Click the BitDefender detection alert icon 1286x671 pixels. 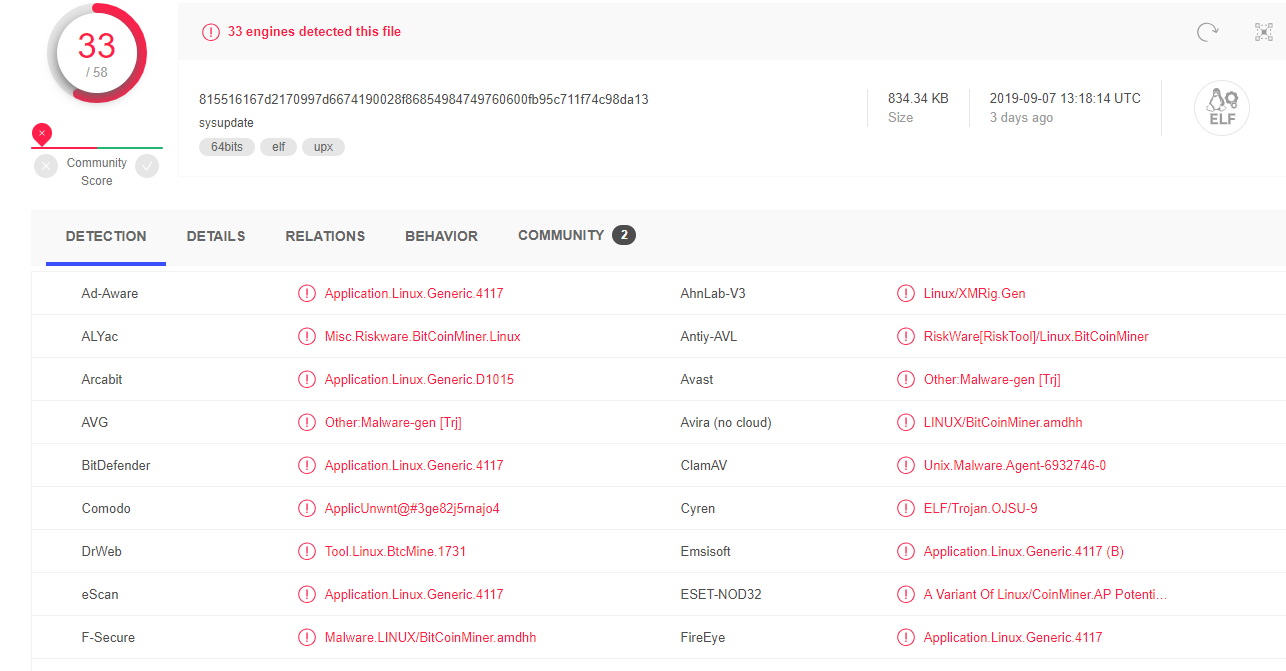click(x=307, y=466)
